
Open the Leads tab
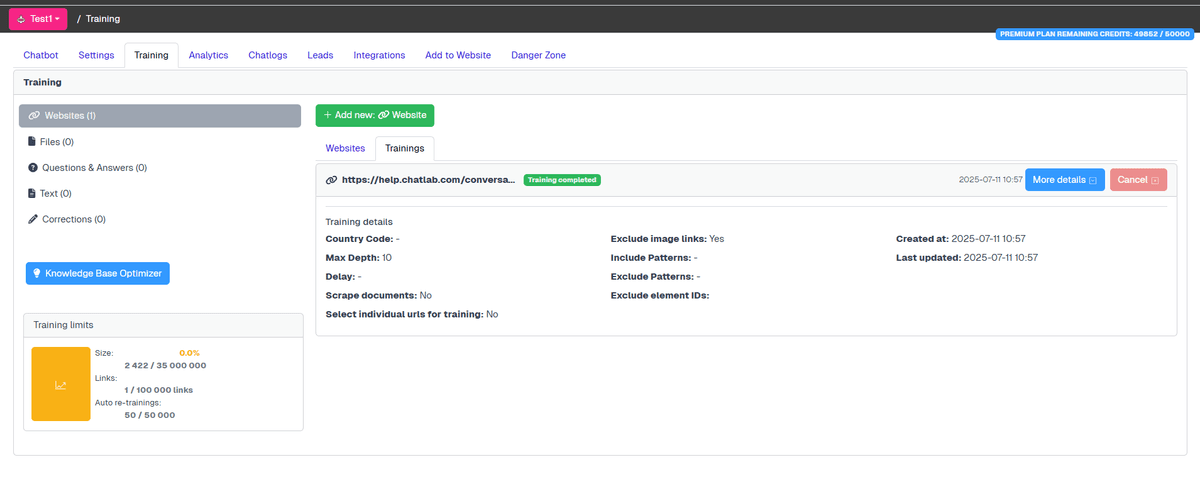tap(320, 56)
